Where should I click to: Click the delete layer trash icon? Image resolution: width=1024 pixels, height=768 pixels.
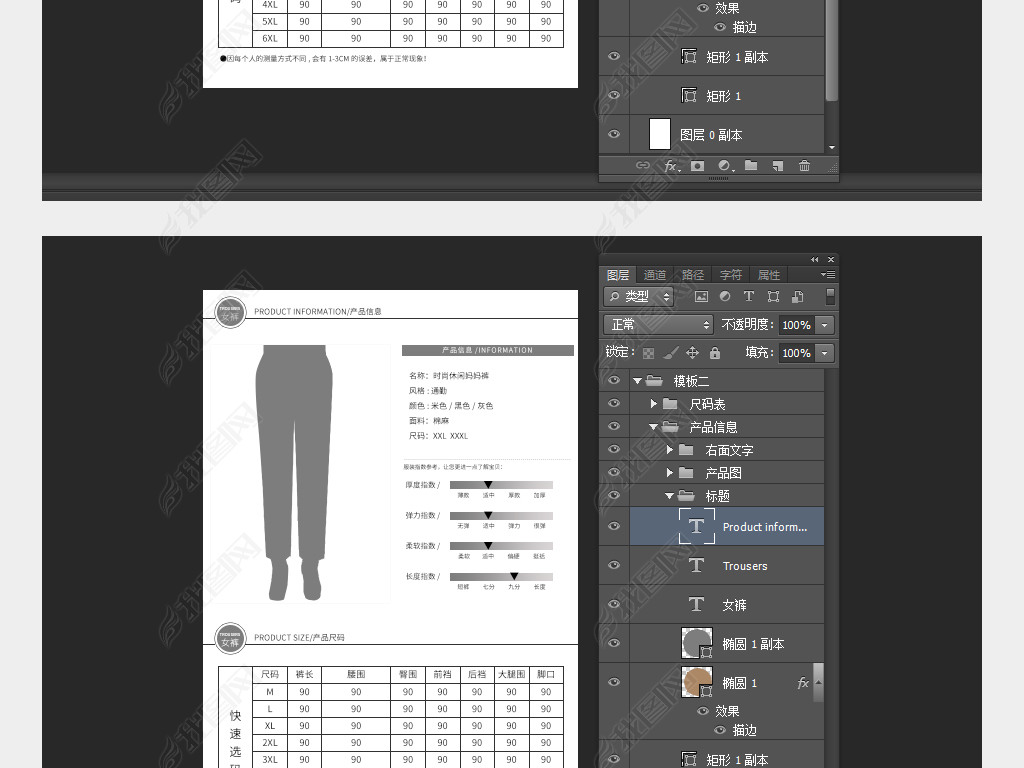804,166
